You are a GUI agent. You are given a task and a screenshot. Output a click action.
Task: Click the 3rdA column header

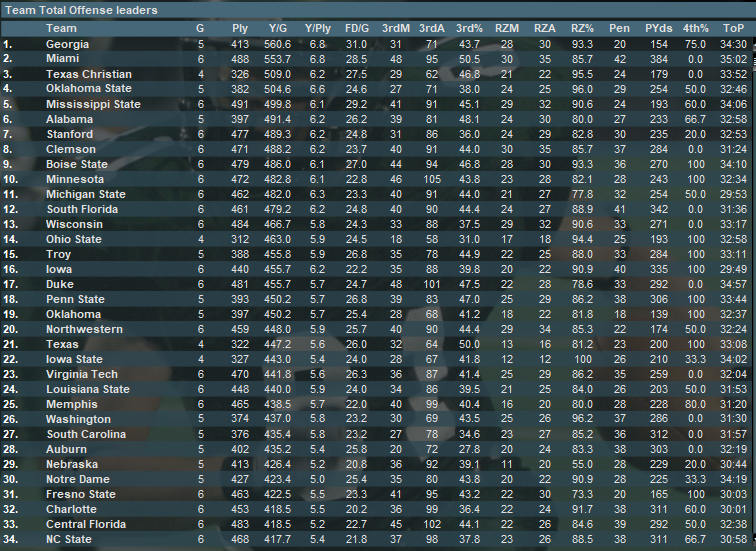coord(432,28)
